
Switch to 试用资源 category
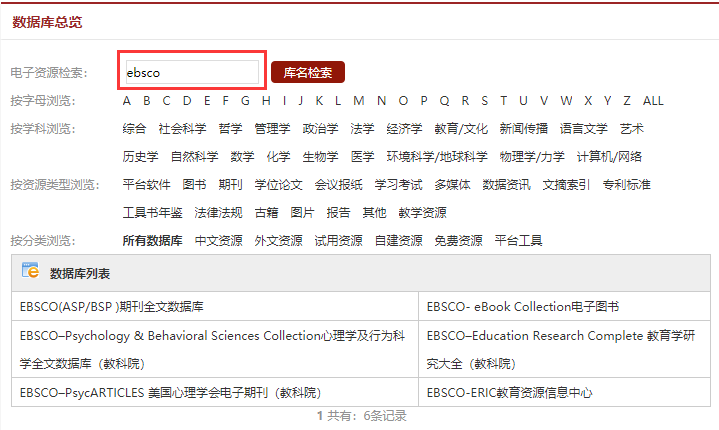338,241
